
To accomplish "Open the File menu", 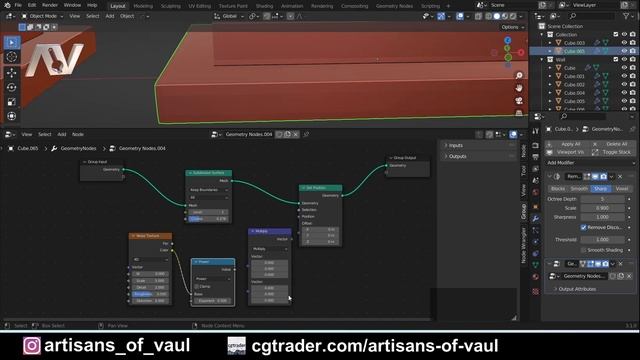I will [x=18, y=5].
